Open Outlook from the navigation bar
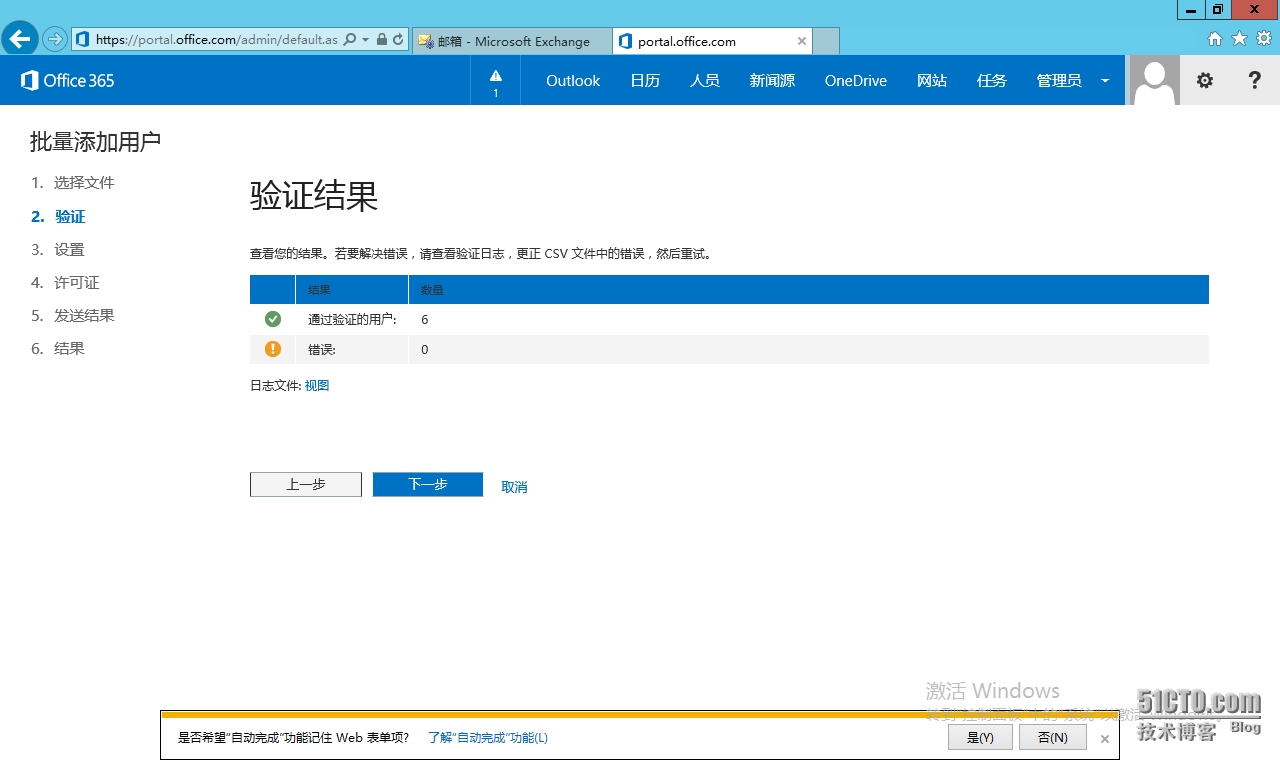Screen dimensions: 1280x760 point(572,80)
